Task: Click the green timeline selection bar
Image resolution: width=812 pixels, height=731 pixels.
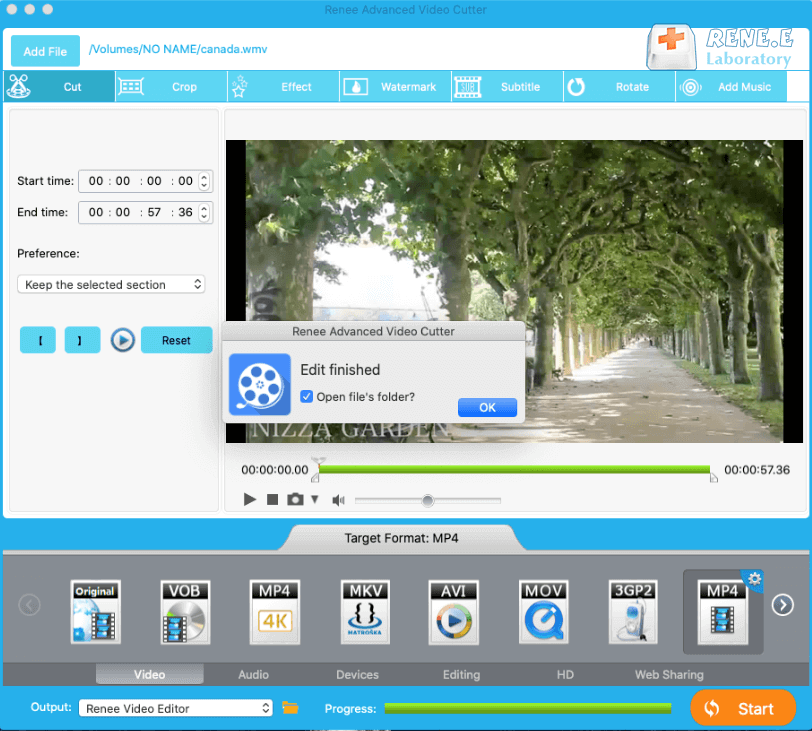Action: [514, 470]
